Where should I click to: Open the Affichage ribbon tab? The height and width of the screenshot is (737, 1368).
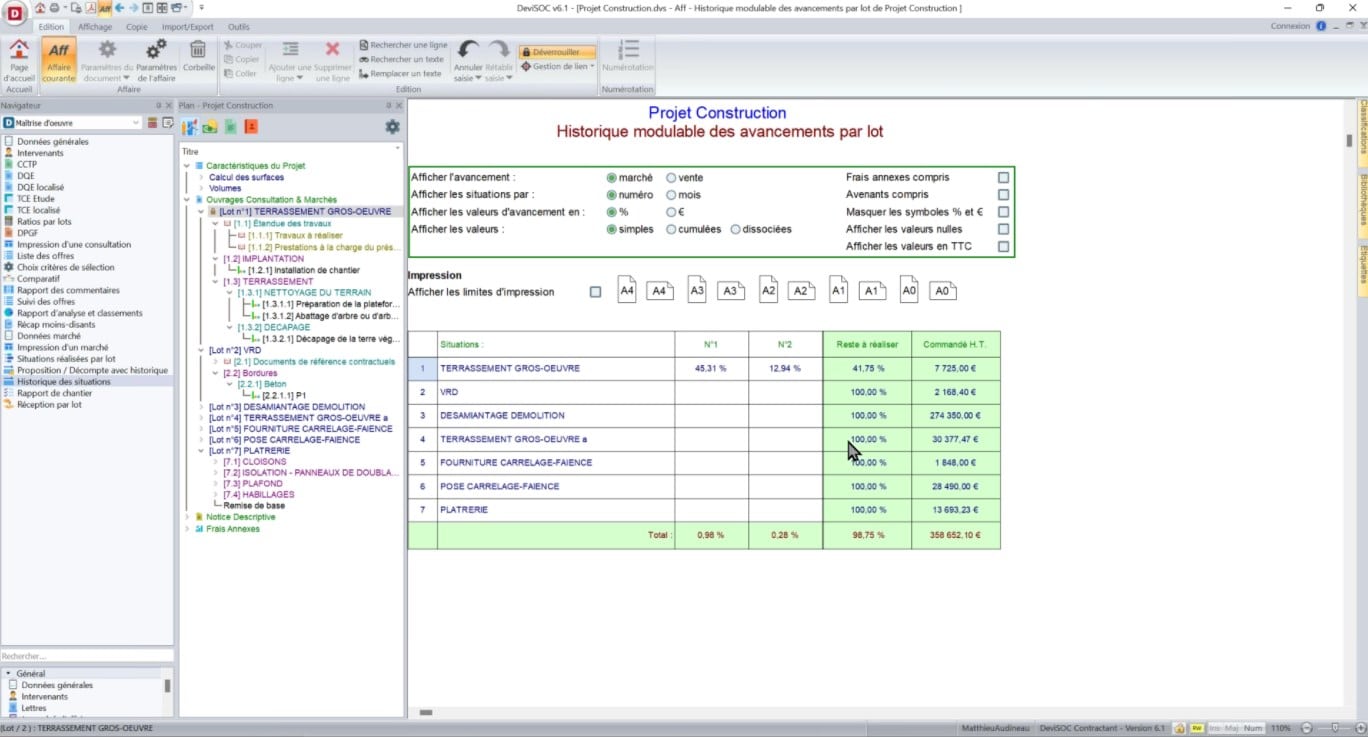(95, 27)
